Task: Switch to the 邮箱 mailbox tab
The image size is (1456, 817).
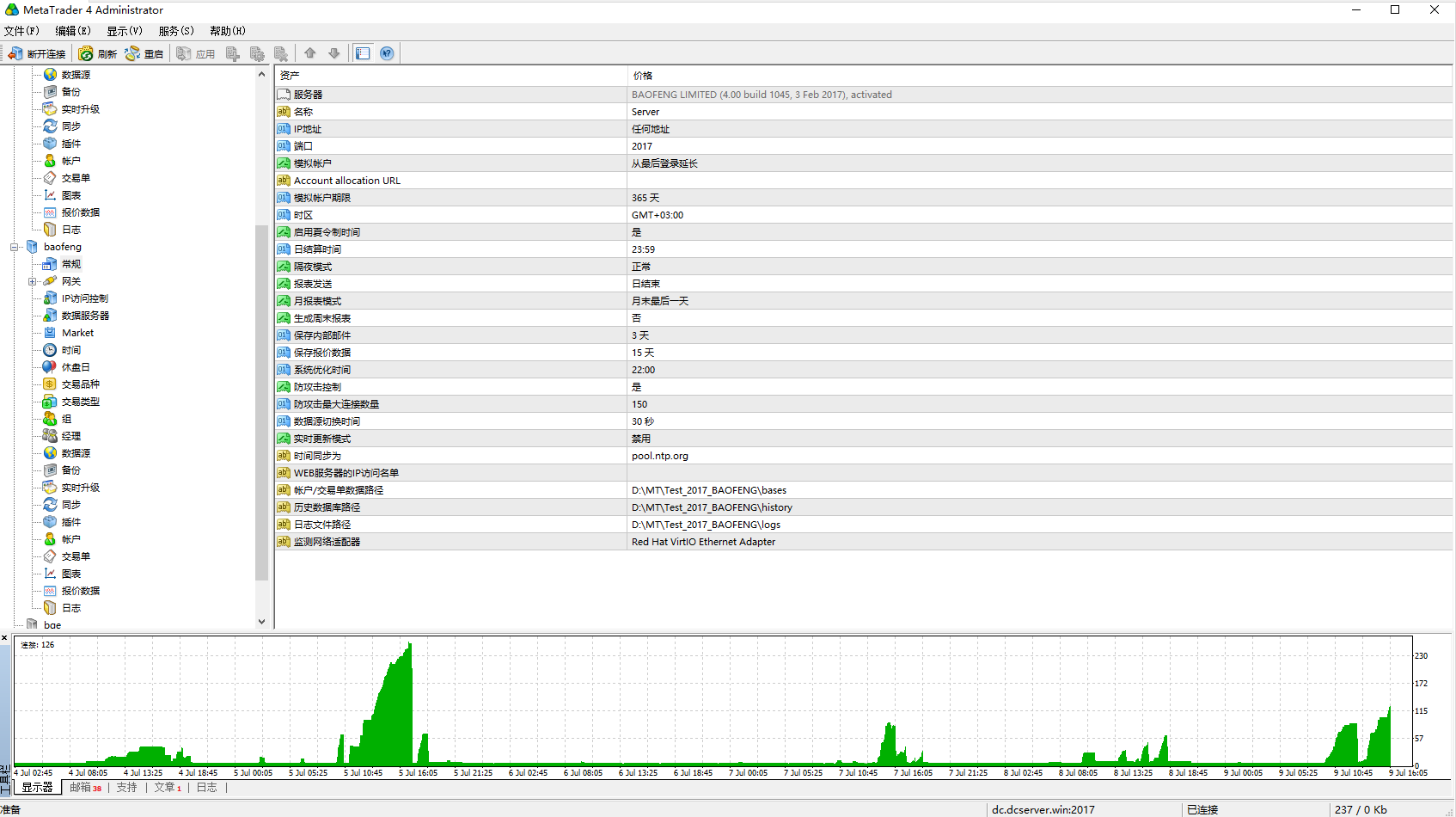Action: click(x=84, y=787)
